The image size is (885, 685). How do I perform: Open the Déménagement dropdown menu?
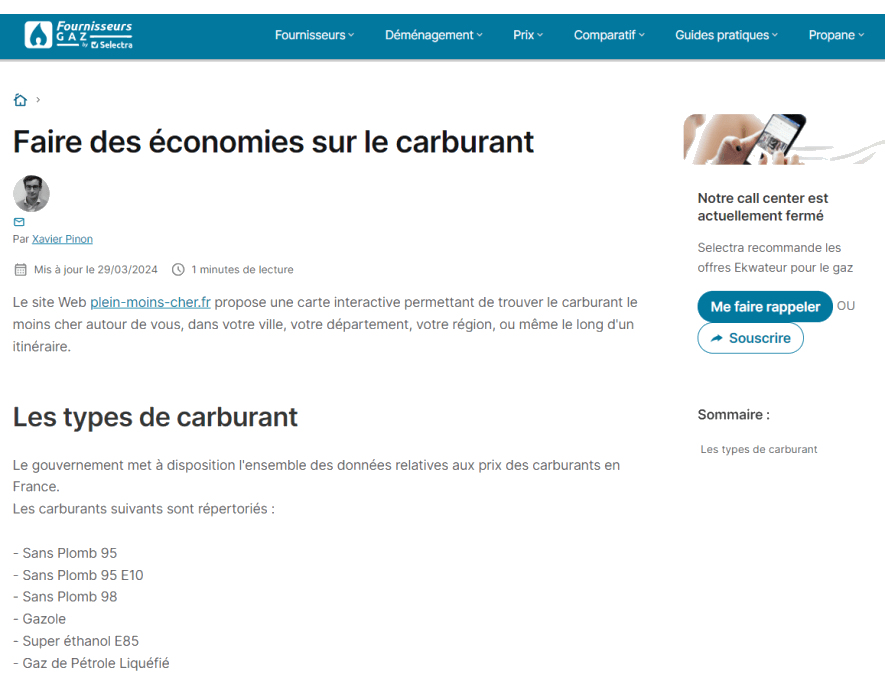pos(433,35)
